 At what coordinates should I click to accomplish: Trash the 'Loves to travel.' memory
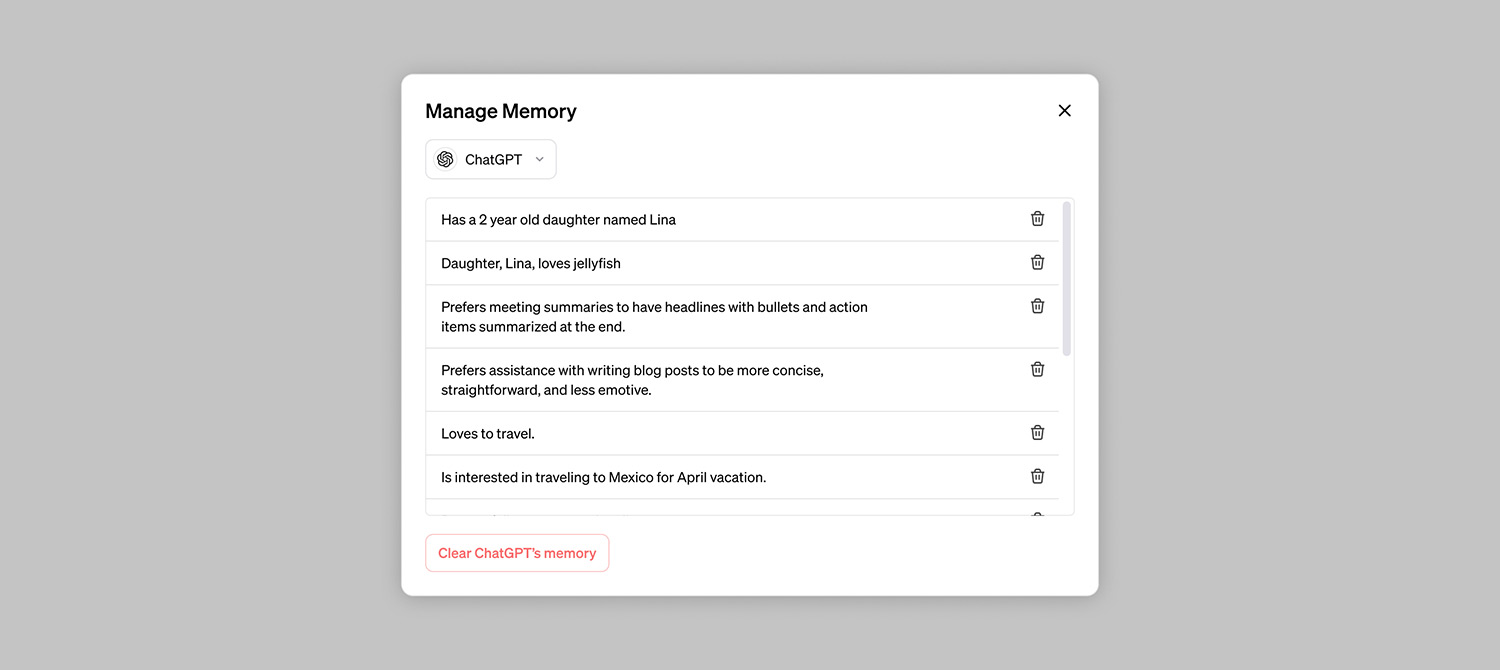pyautogui.click(x=1037, y=433)
